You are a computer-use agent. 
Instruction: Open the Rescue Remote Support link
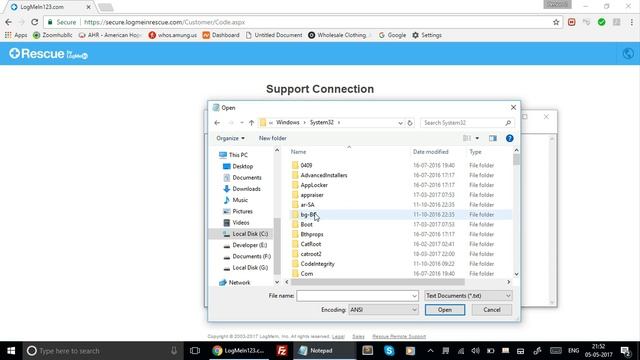tap(399, 336)
